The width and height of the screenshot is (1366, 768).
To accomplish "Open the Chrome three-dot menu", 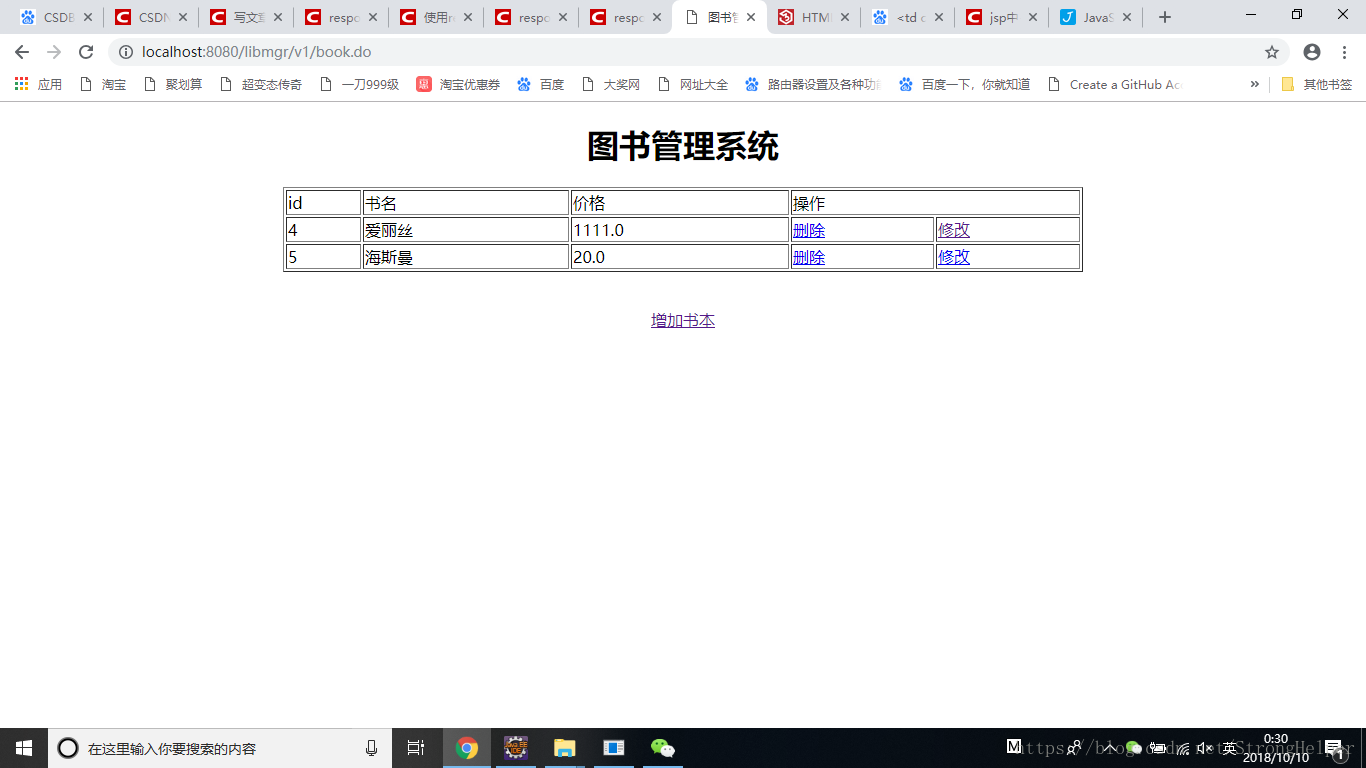I will pos(1345,52).
